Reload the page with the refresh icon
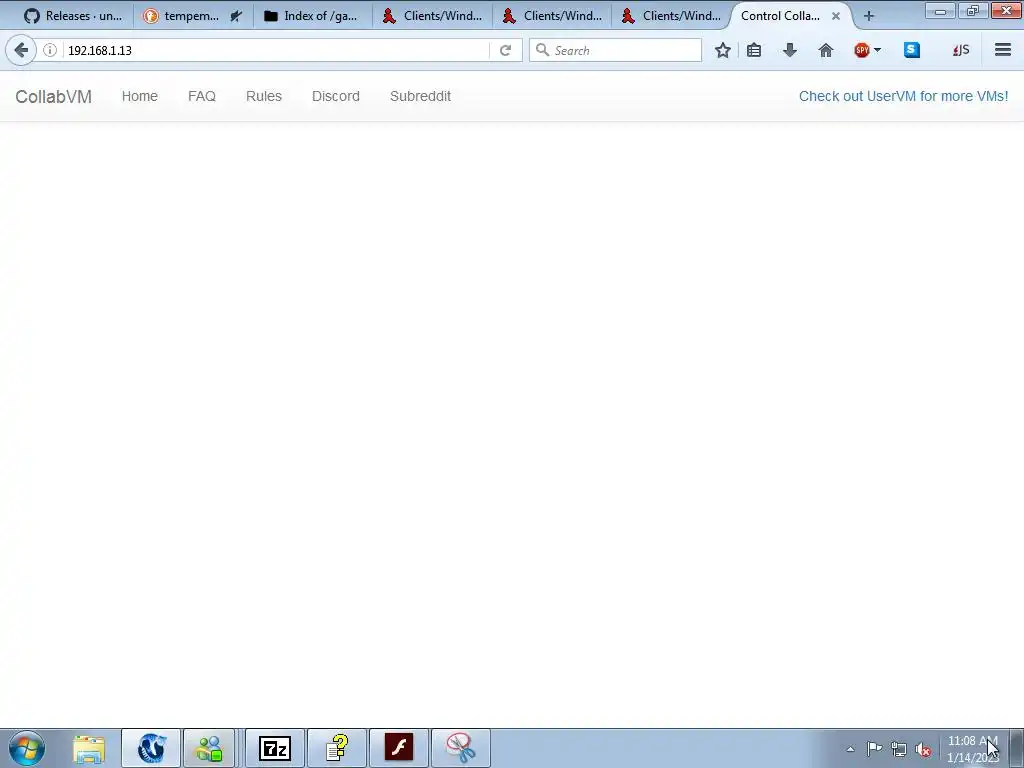The height and width of the screenshot is (768, 1024). click(x=505, y=50)
